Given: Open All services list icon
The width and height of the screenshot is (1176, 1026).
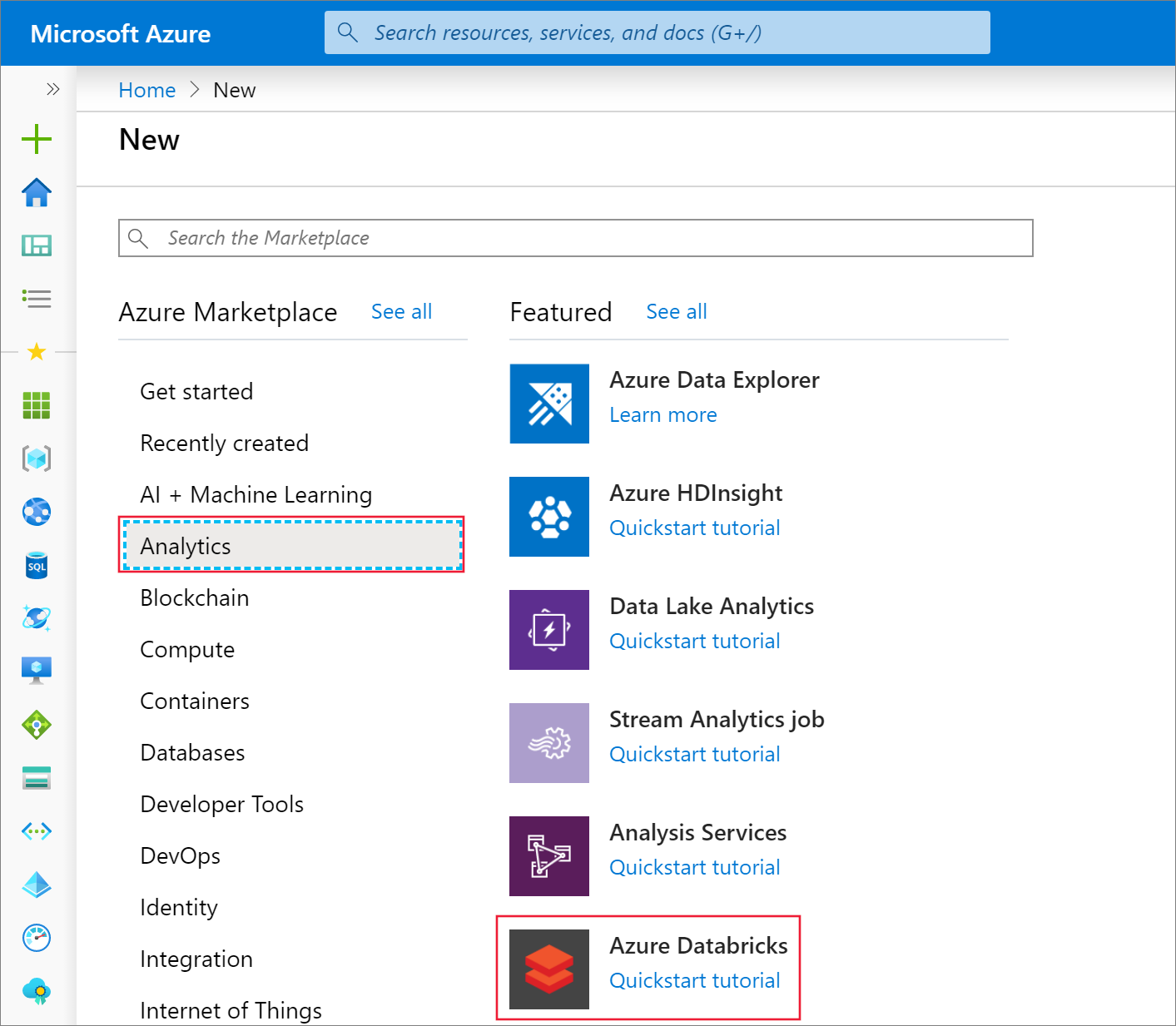Looking at the screenshot, I should (x=37, y=299).
